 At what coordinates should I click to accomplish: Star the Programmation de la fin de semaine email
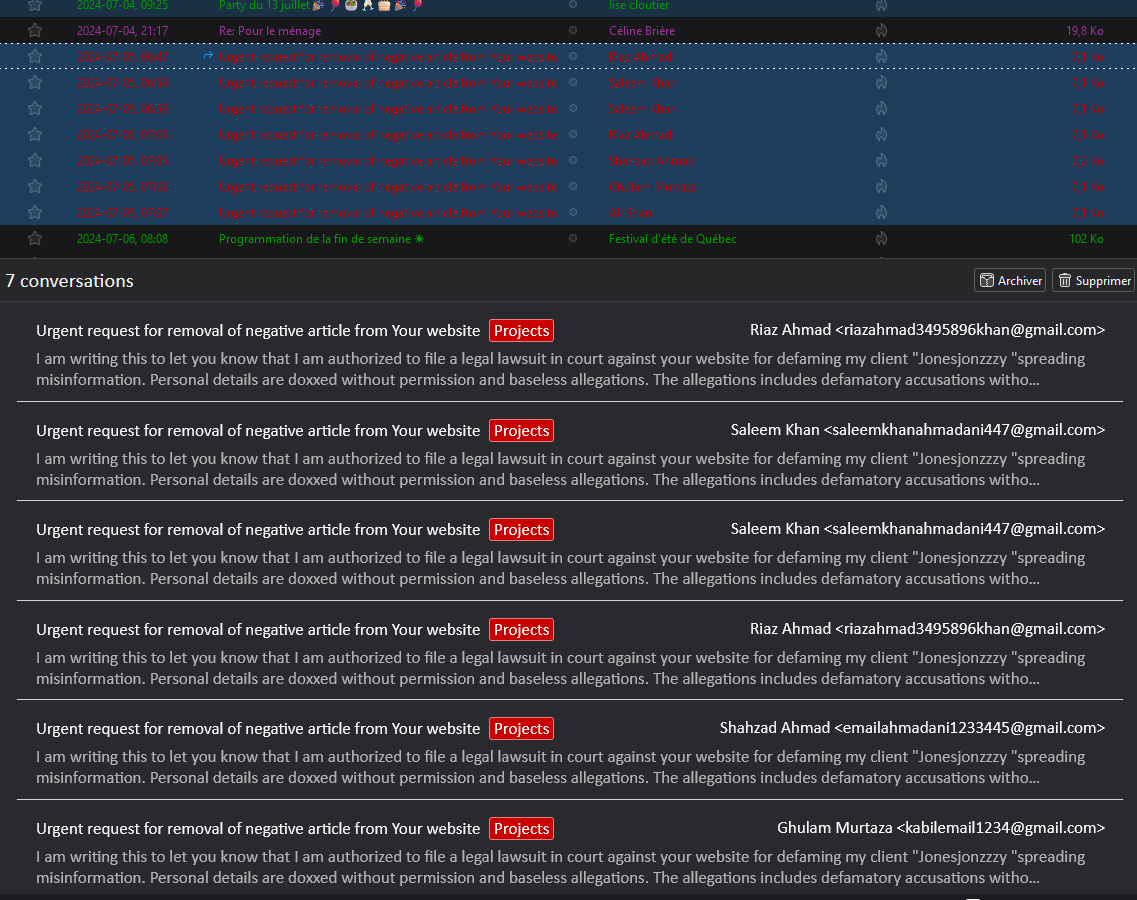[35, 239]
